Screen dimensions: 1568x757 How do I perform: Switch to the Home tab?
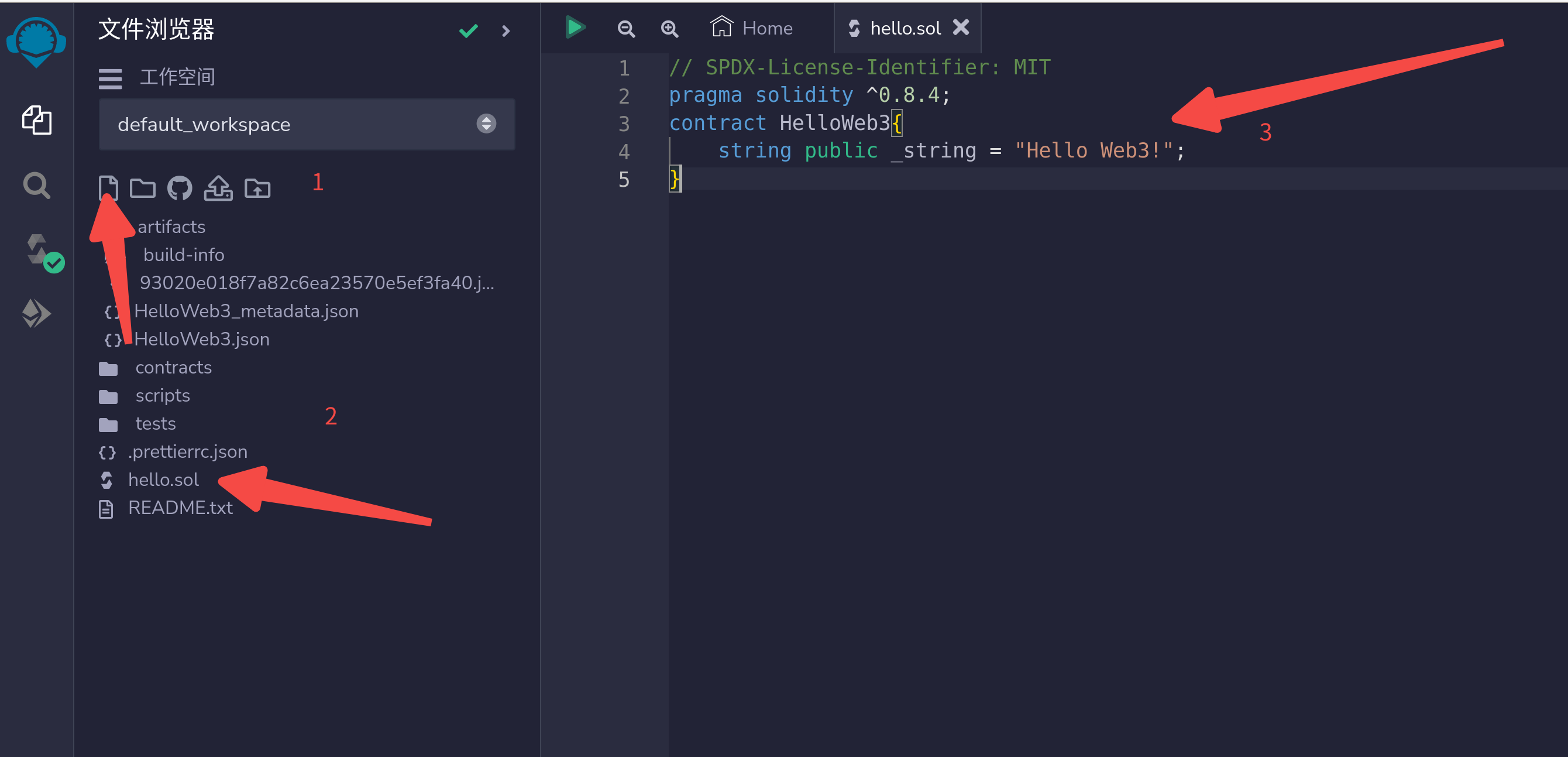[752, 28]
